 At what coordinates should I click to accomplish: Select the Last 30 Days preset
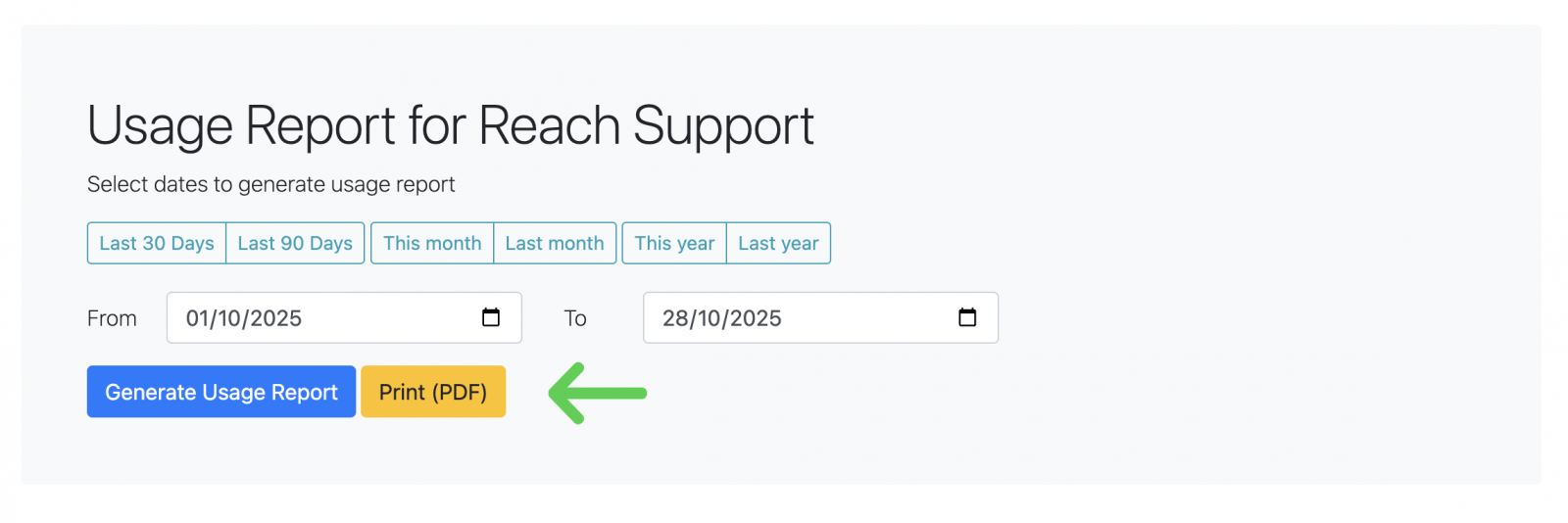[x=157, y=244]
